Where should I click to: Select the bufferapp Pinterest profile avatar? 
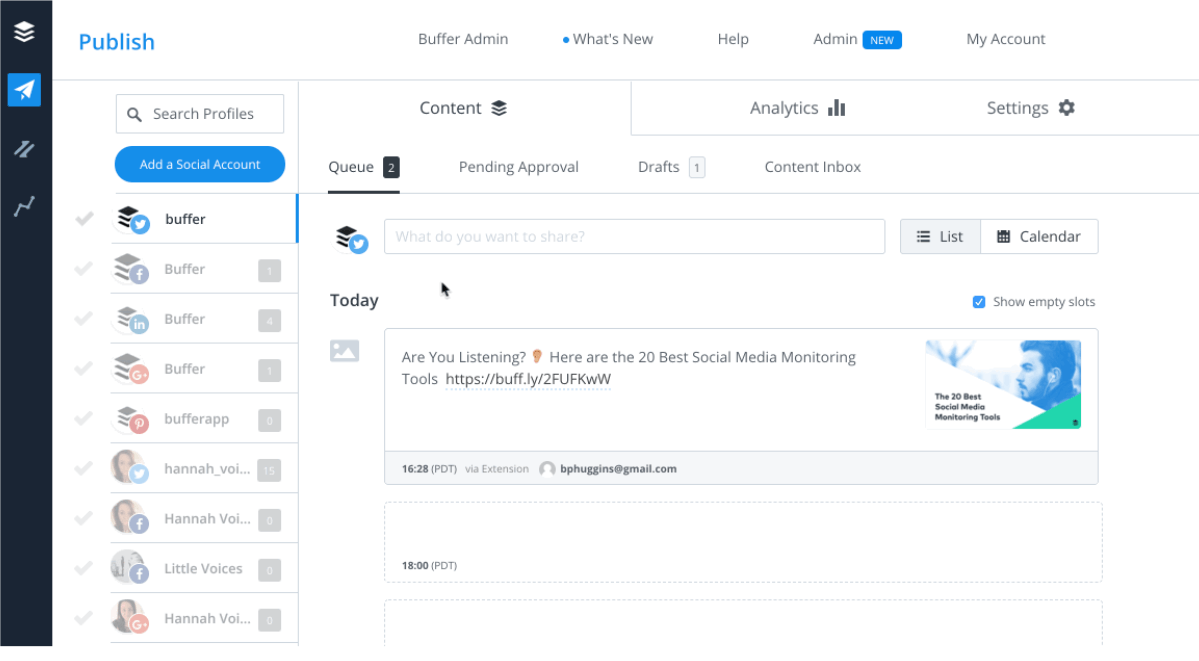point(131,419)
